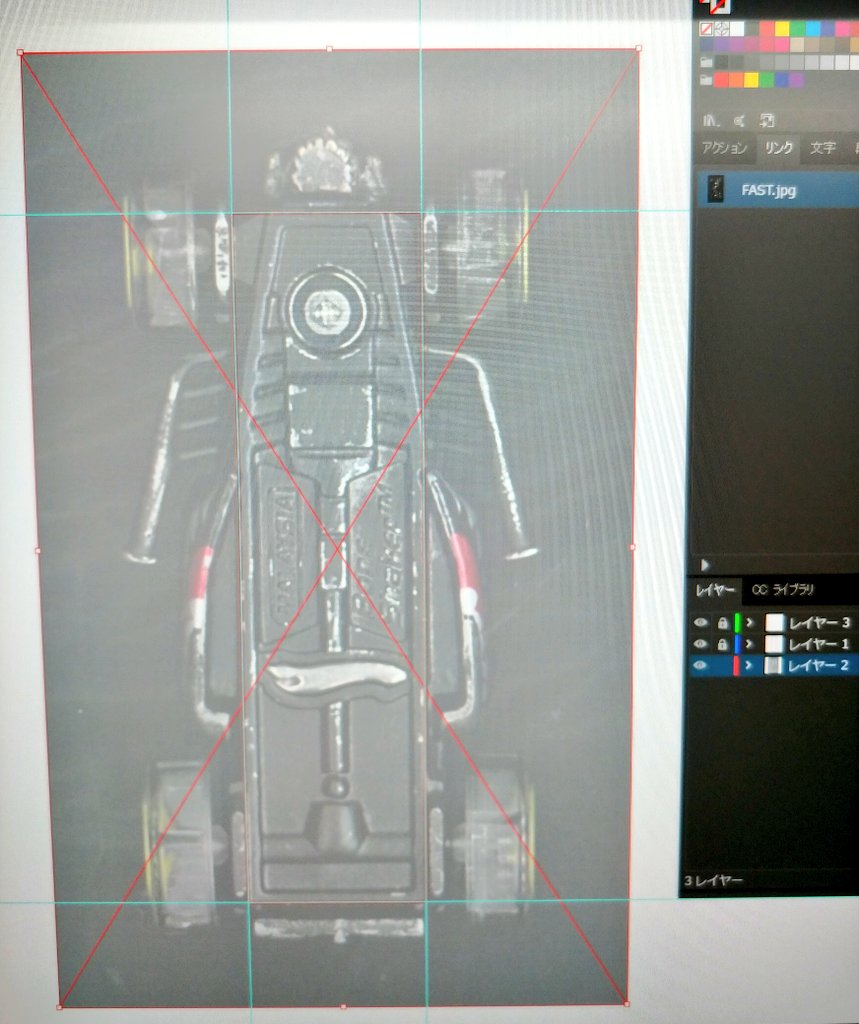
Task: Click the レイヤー 3 thumbnail
Action: (x=774, y=622)
